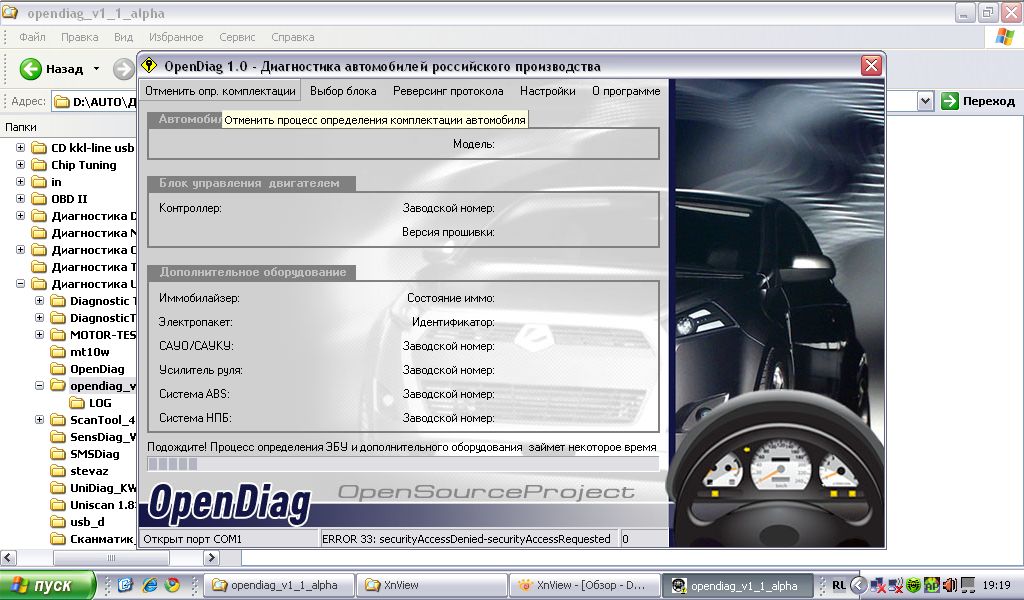Click 'ERROR 33: securityAccessDenied' status text
This screenshot has width=1024, height=600.
(466, 539)
